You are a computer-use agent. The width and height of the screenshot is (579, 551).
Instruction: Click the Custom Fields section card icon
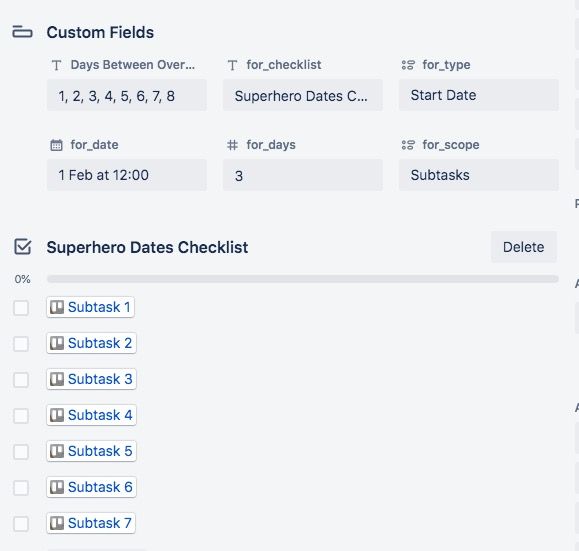click(x=22, y=32)
